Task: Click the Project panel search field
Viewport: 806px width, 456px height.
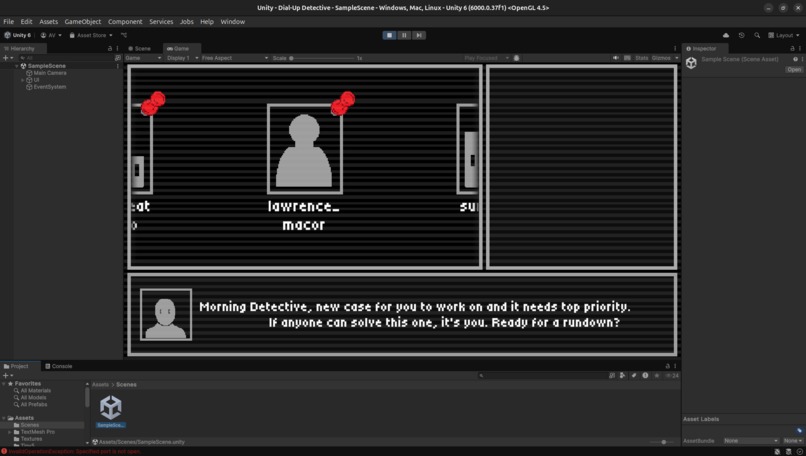Action: (x=541, y=375)
